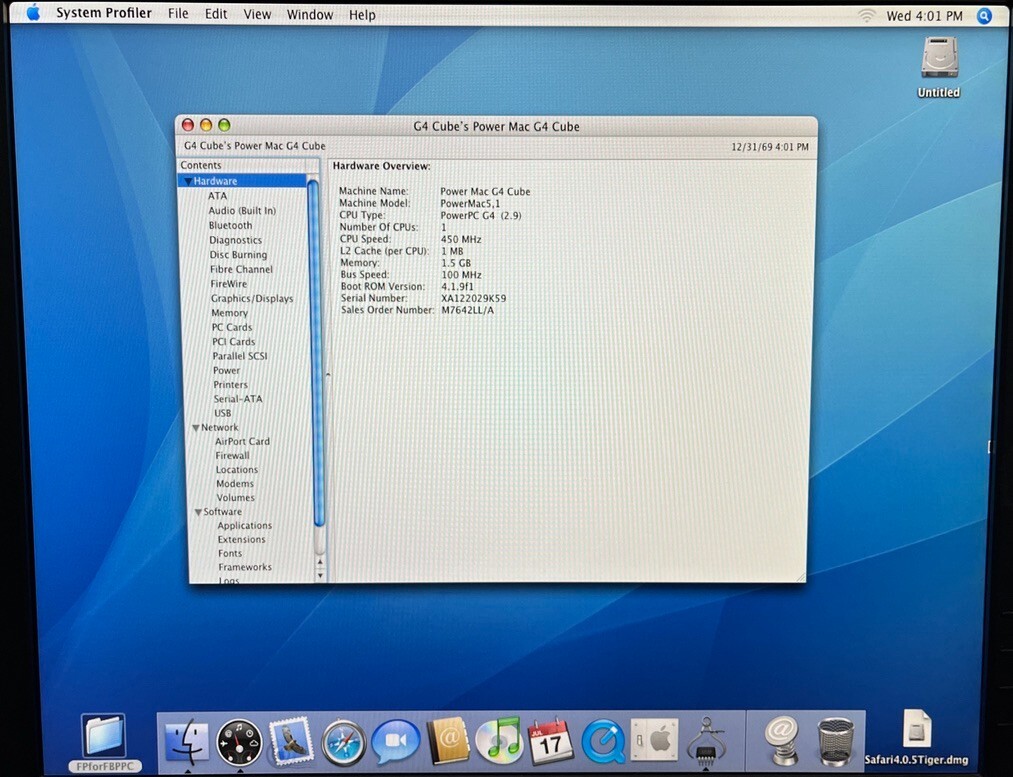Collapse the Software disclosure triangle
Viewport: 1013px width, 777px height.
[x=198, y=512]
